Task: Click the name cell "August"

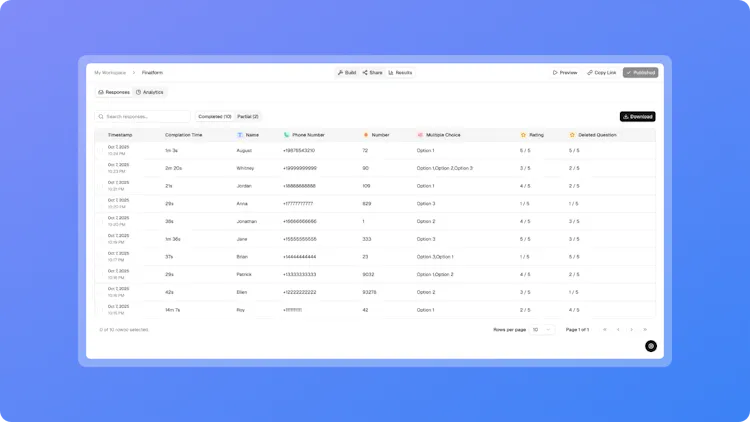Action: click(244, 151)
